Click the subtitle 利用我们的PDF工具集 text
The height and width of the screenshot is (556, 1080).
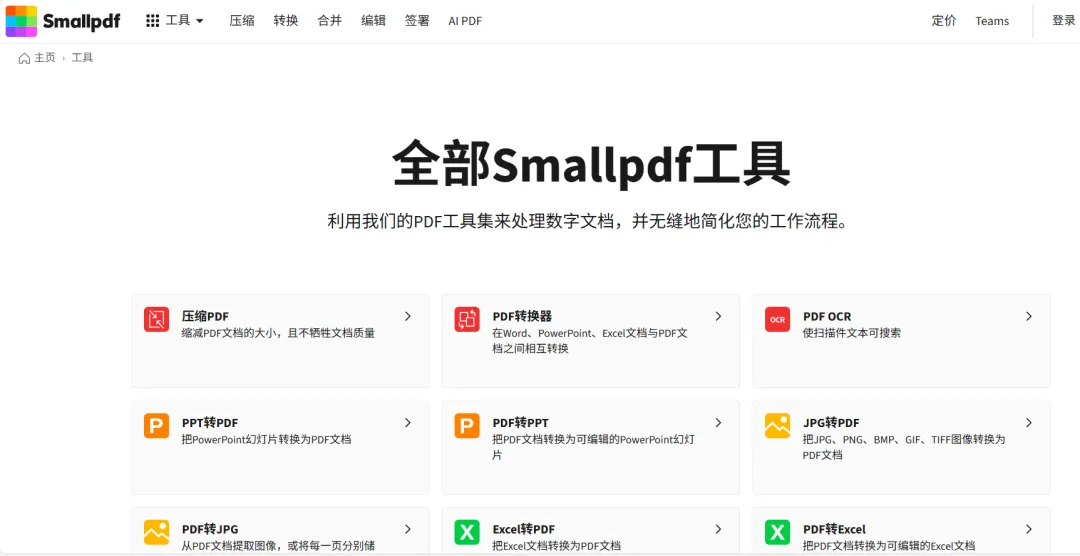point(587,222)
